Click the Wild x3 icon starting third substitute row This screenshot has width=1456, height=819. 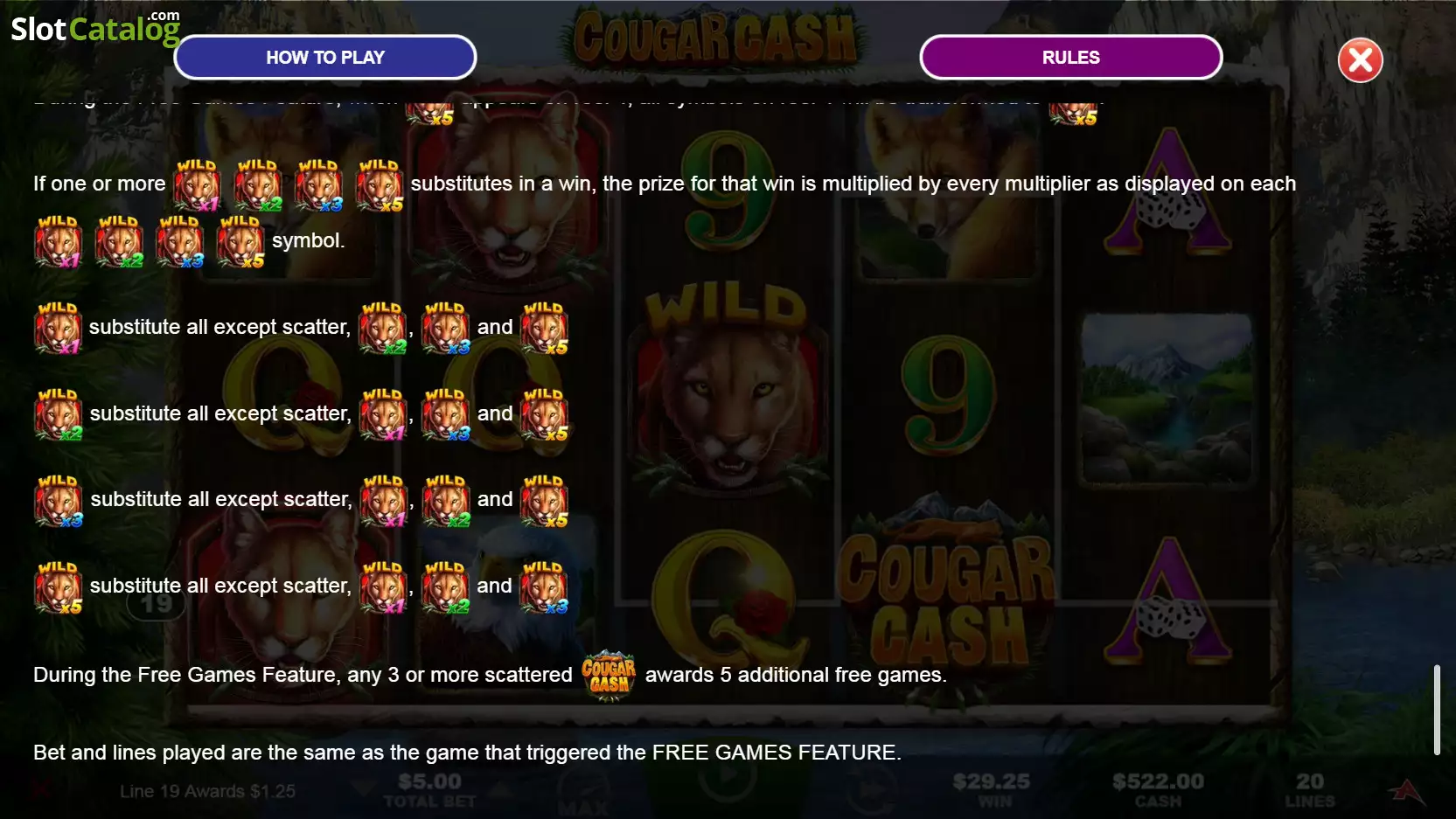coord(58,500)
